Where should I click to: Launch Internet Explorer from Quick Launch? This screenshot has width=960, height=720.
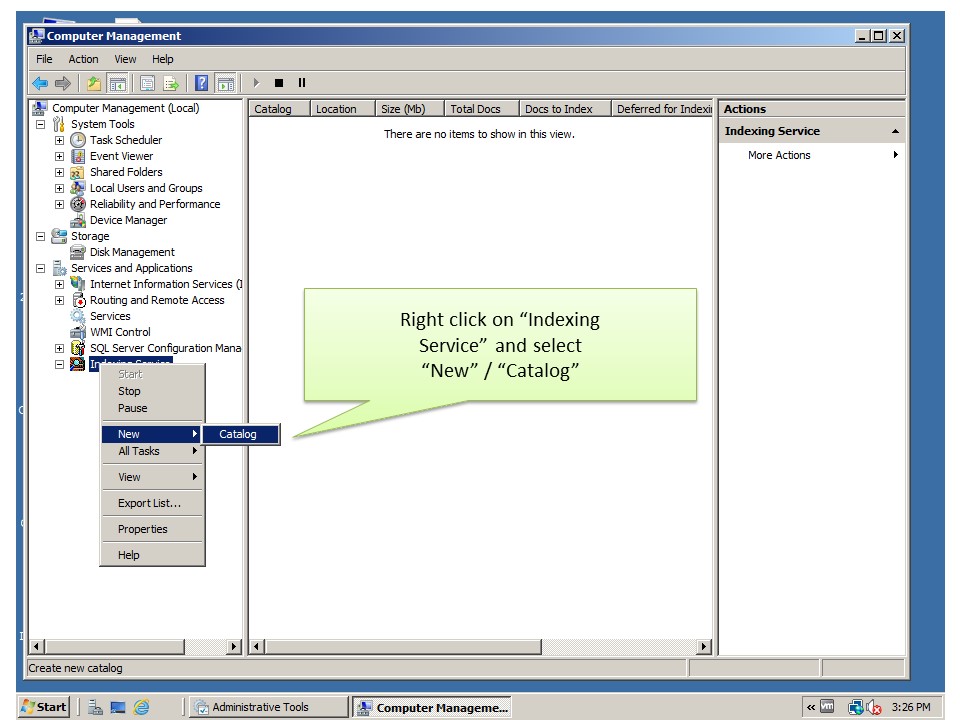click(x=141, y=707)
